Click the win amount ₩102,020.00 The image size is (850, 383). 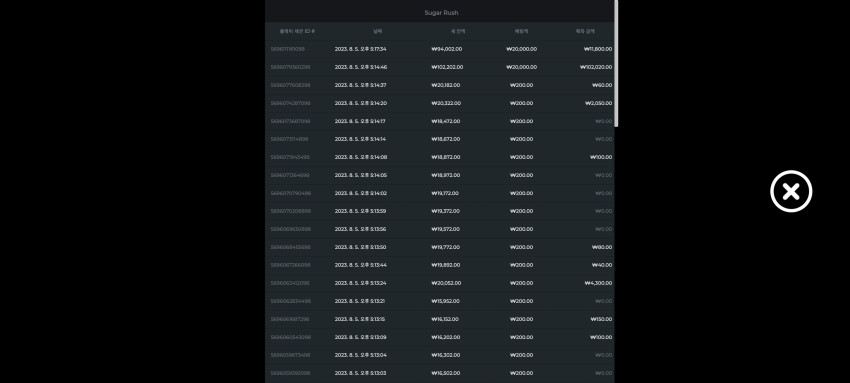(x=596, y=67)
